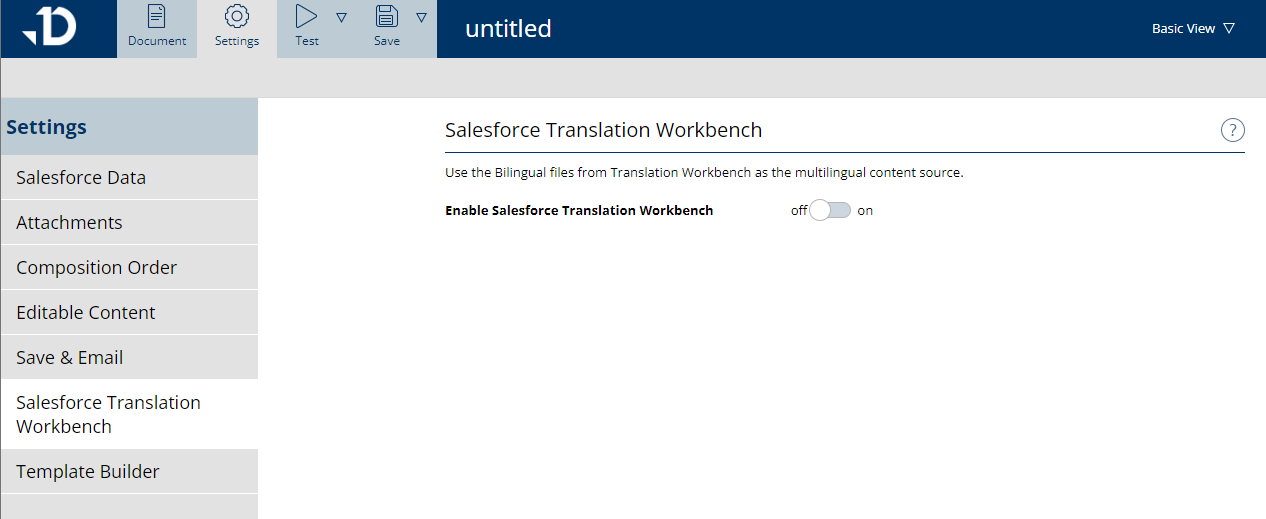The height and width of the screenshot is (519, 1266).
Task: Click the Settings gear icon
Action: (237, 17)
